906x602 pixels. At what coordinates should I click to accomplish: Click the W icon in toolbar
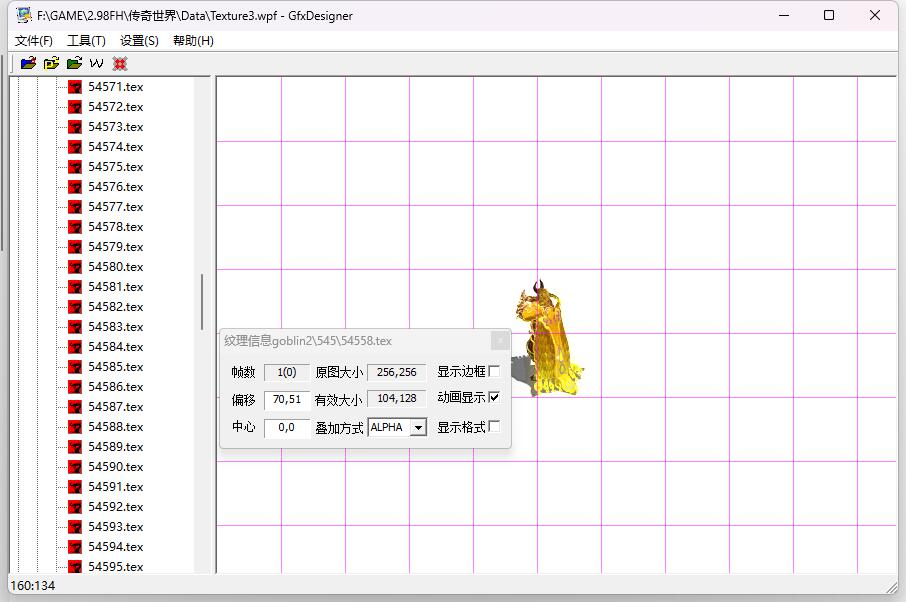[97, 63]
